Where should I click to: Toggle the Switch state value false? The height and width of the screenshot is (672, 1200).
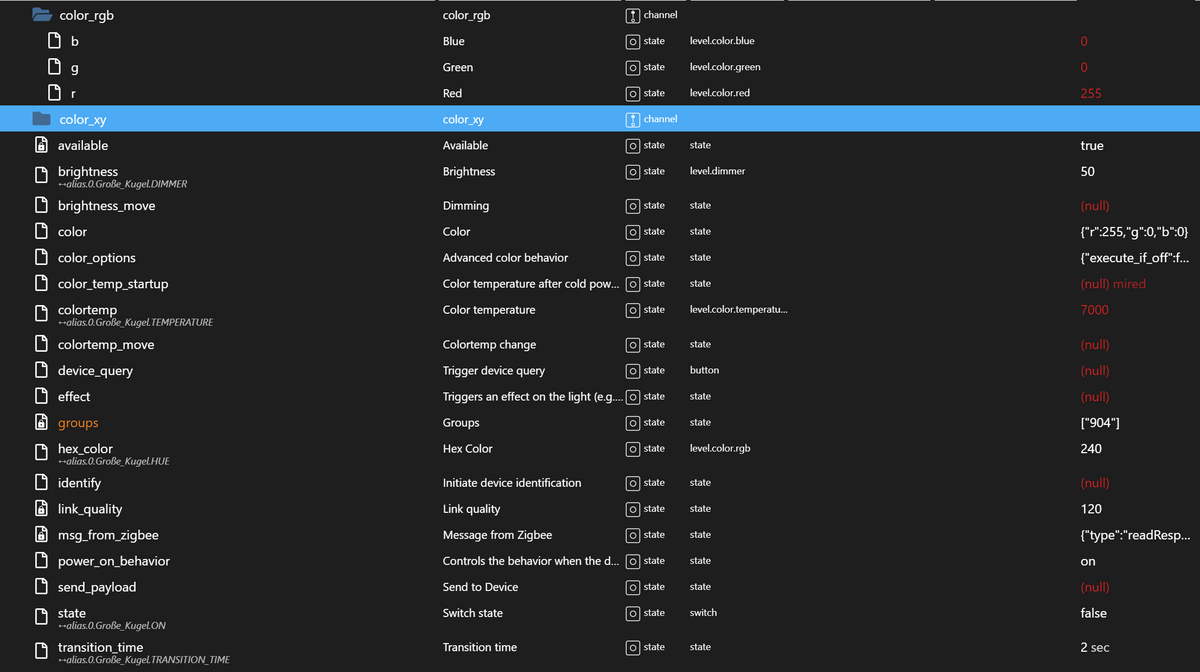click(1093, 612)
